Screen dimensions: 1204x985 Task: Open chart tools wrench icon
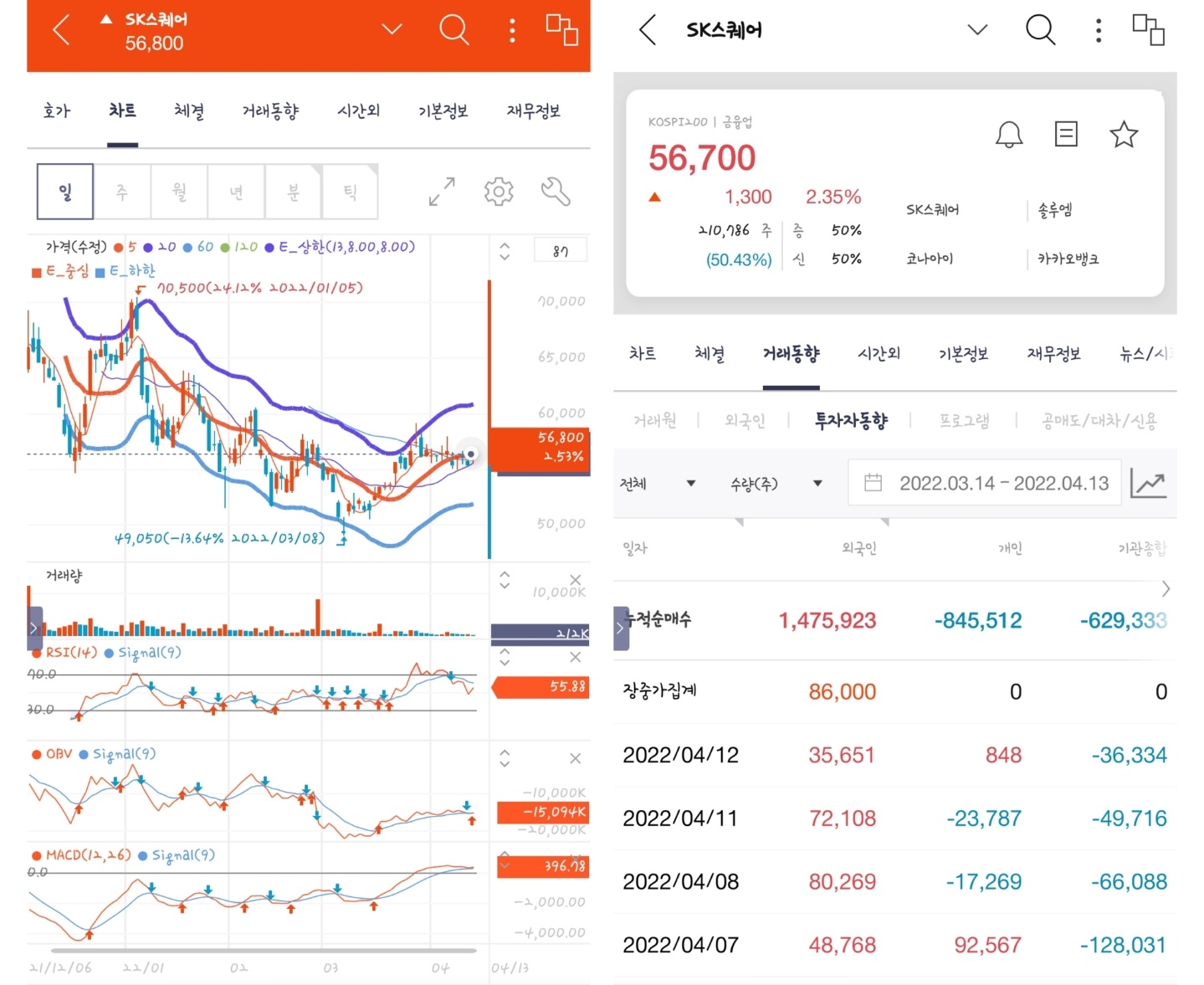556,192
